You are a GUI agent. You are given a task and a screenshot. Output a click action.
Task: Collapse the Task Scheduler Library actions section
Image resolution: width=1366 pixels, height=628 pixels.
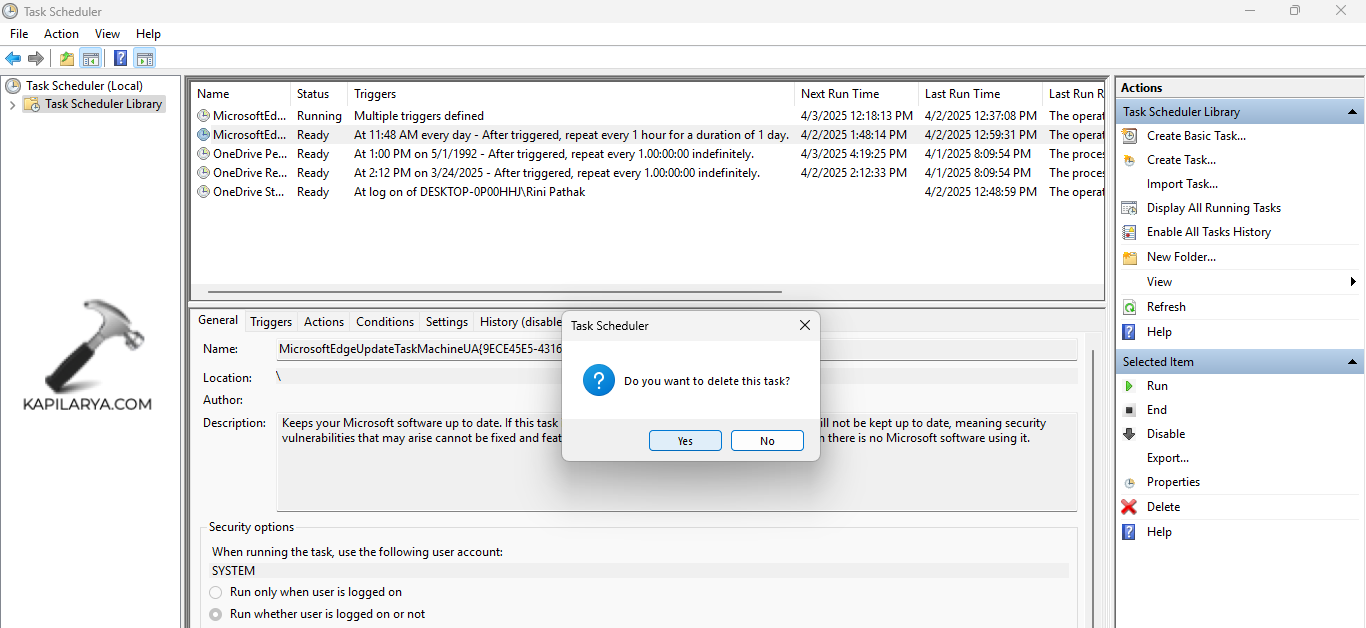pos(1352,112)
